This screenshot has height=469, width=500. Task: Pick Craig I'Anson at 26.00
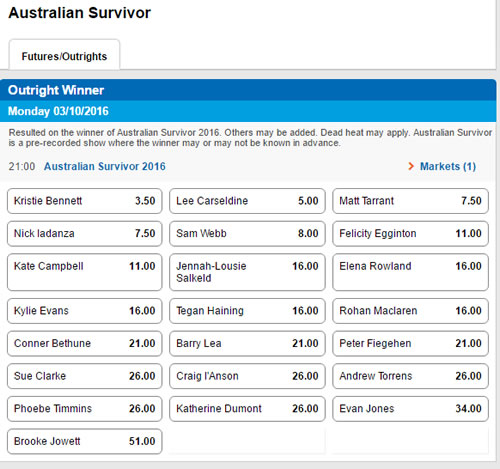pos(247,376)
